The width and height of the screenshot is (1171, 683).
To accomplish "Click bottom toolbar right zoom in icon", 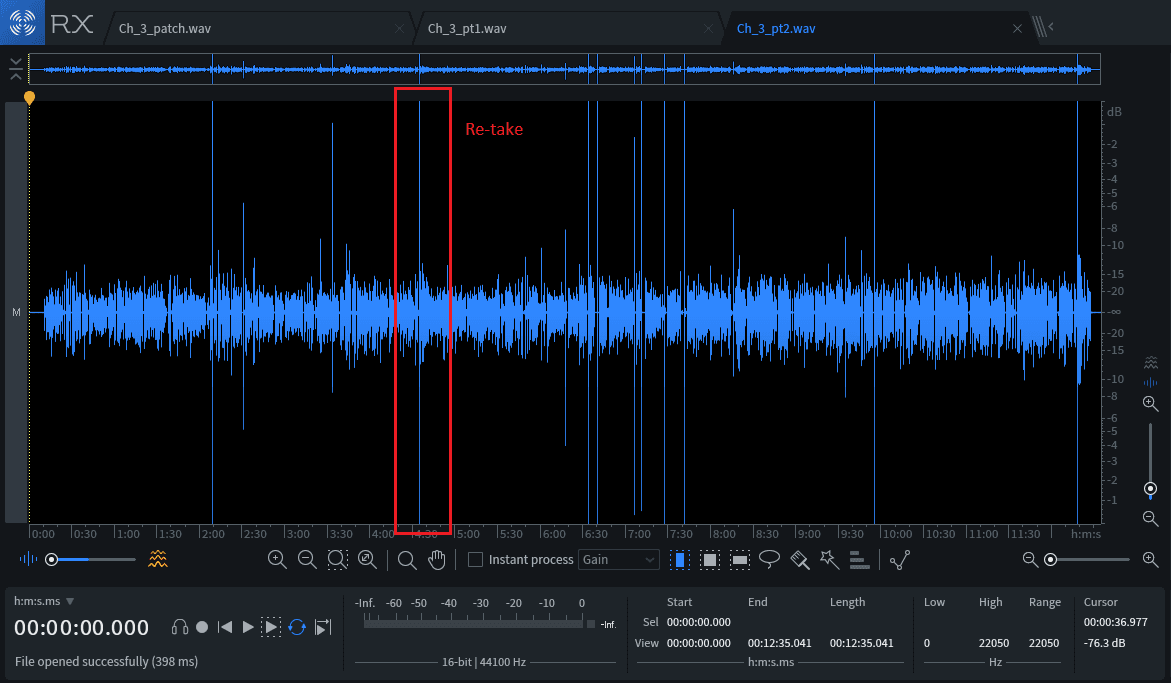I will coord(1150,559).
